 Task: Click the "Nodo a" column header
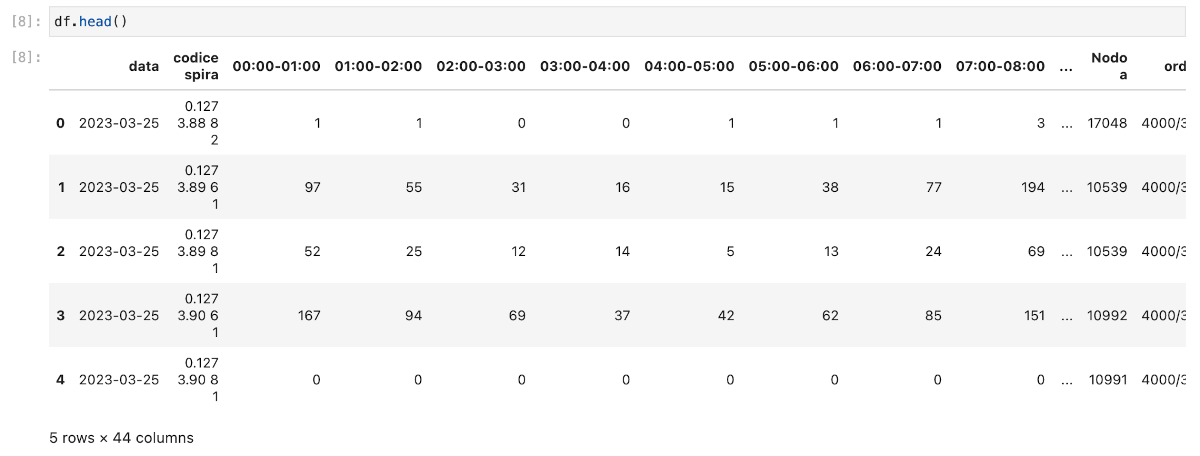pyautogui.click(x=1108, y=66)
